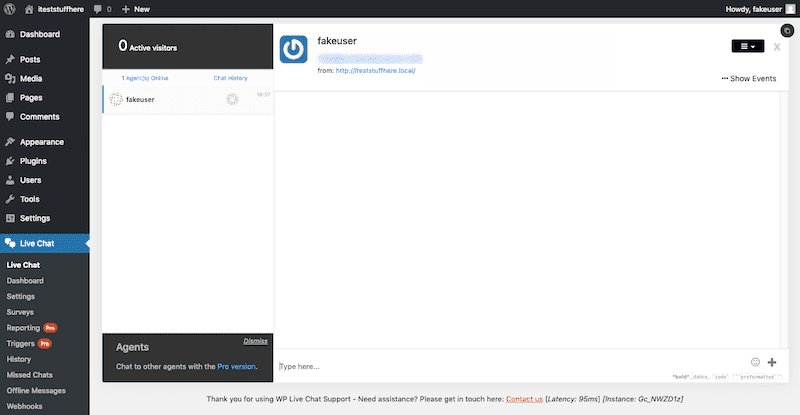Open Live Chat submenu item

(23, 265)
